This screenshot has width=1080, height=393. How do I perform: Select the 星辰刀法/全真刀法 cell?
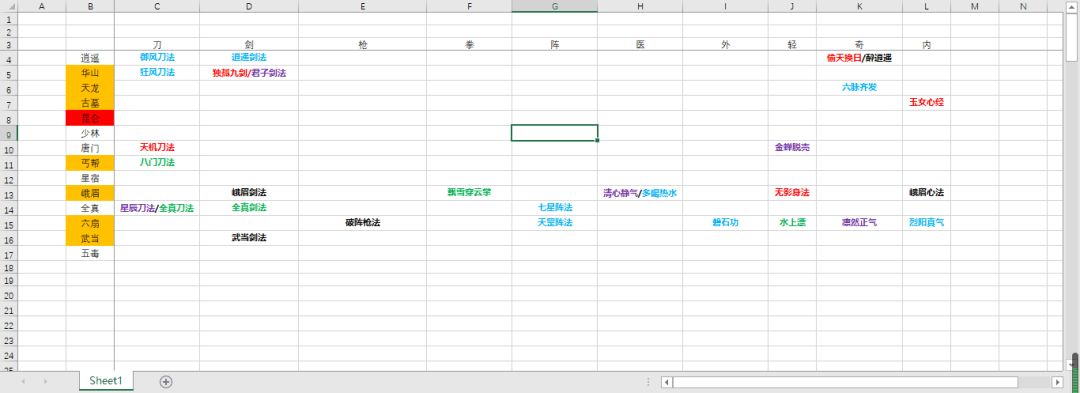(x=157, y=208)
